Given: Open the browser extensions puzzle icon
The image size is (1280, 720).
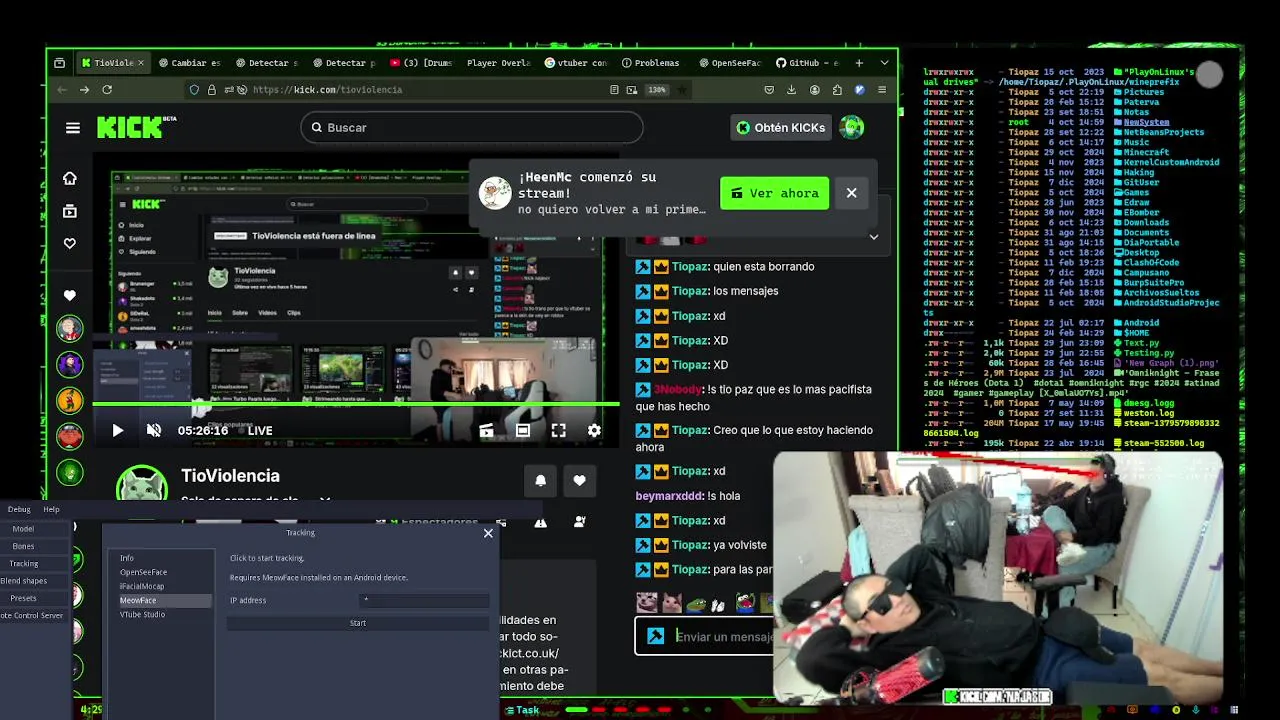Looking at the screenshot, I should (837, 90).
